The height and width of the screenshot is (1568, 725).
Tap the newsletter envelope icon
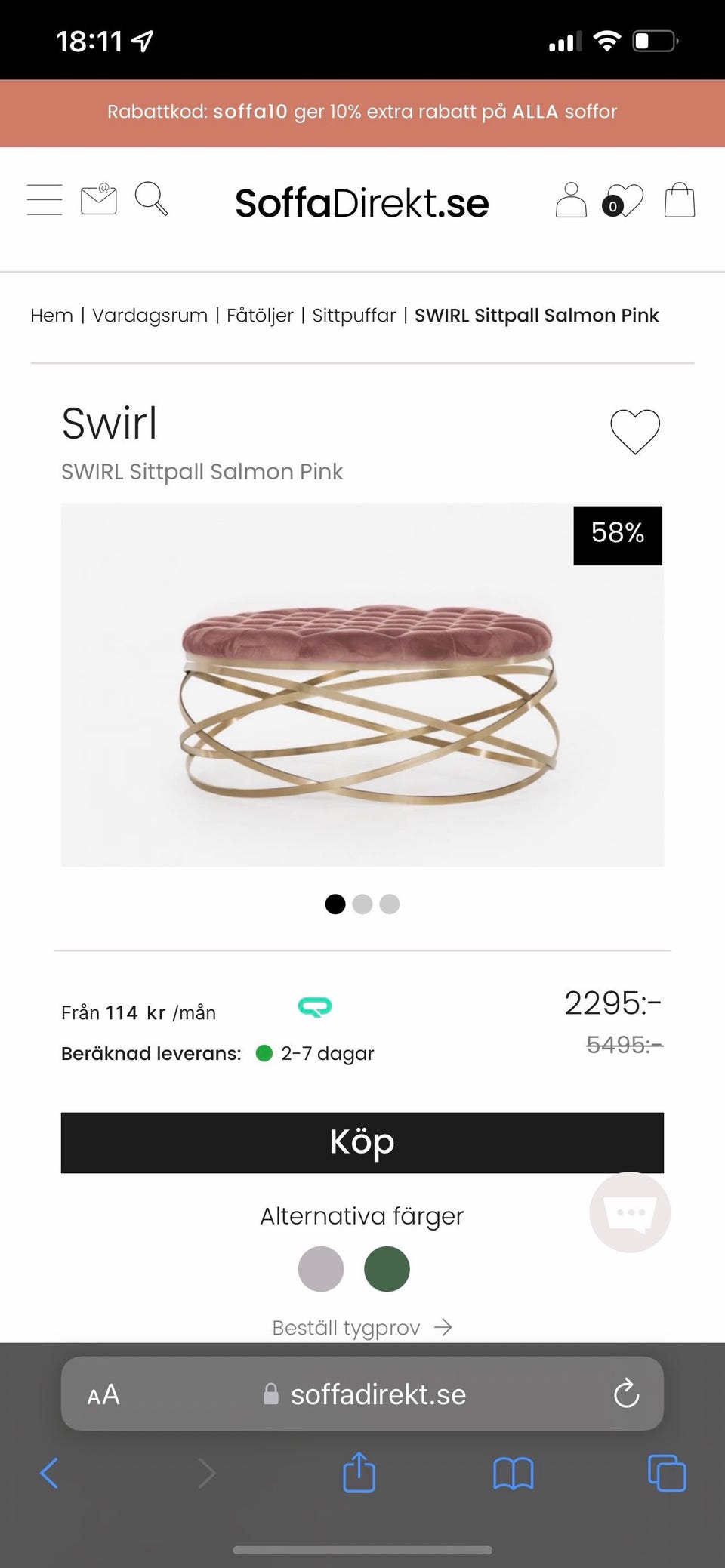point(98,200)
